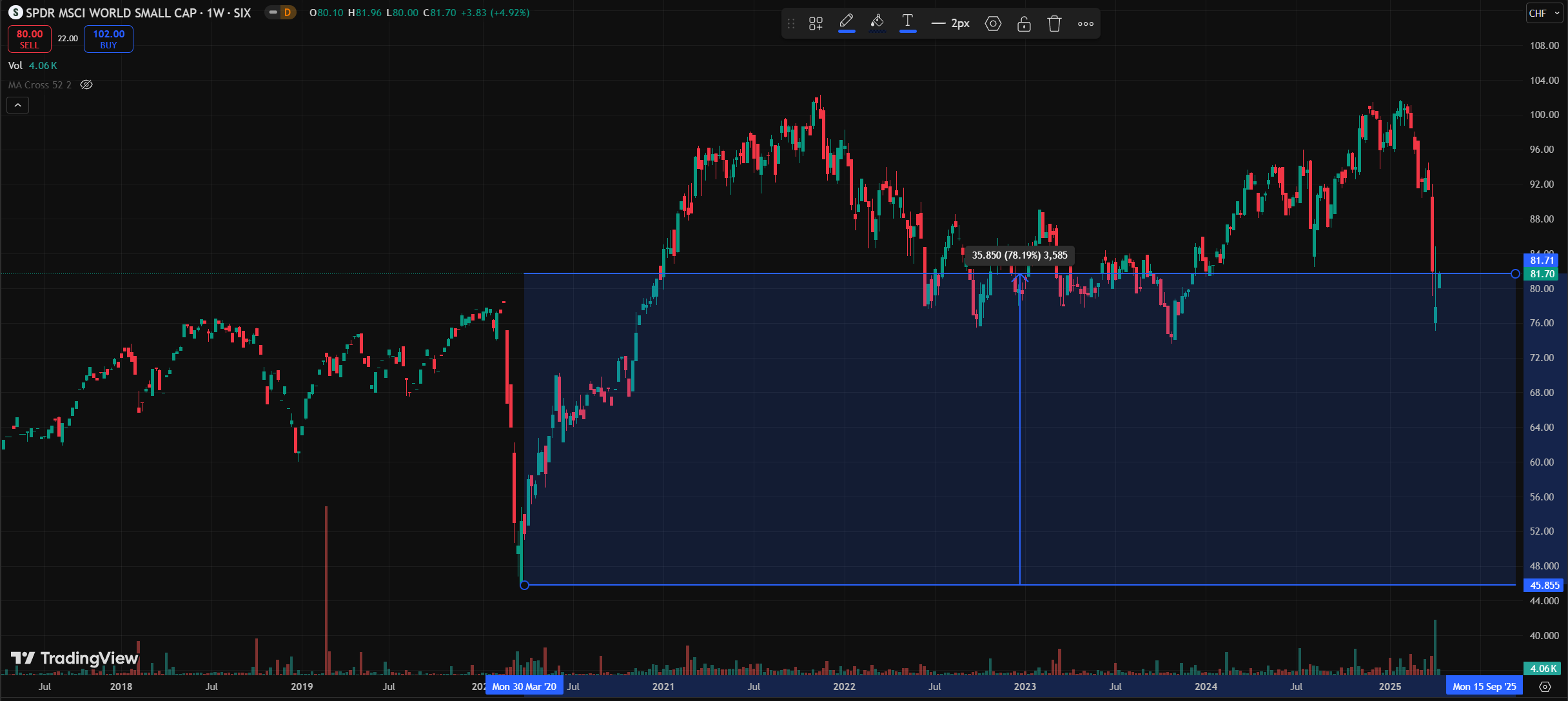Screen dimensions: 1568x701
Task: Open the line color pencil tool
Action: point(847,23)
